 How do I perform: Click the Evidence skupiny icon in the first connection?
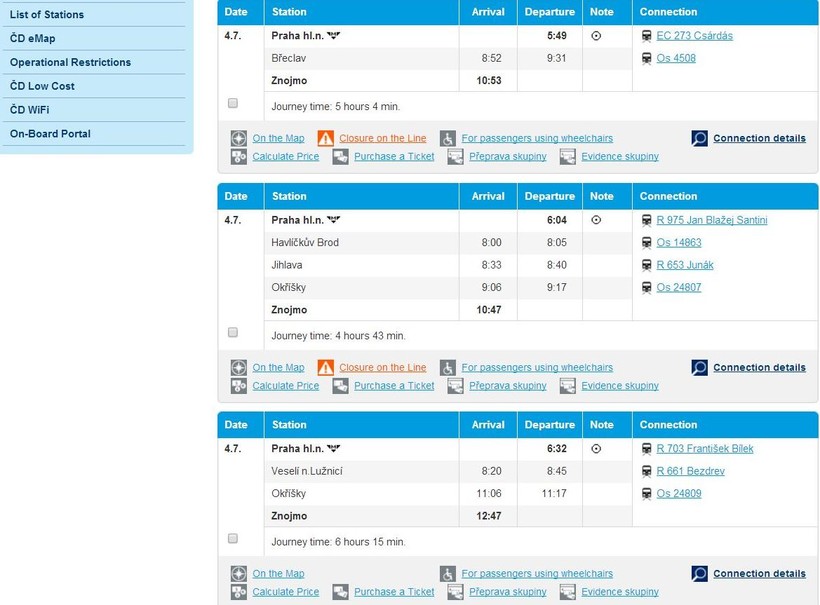567,157
